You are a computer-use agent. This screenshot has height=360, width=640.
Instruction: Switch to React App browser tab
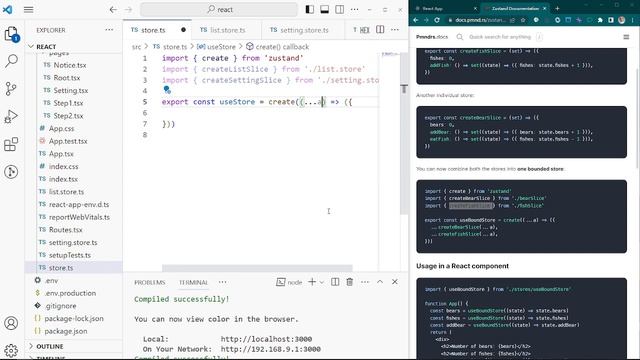[445, 8]
